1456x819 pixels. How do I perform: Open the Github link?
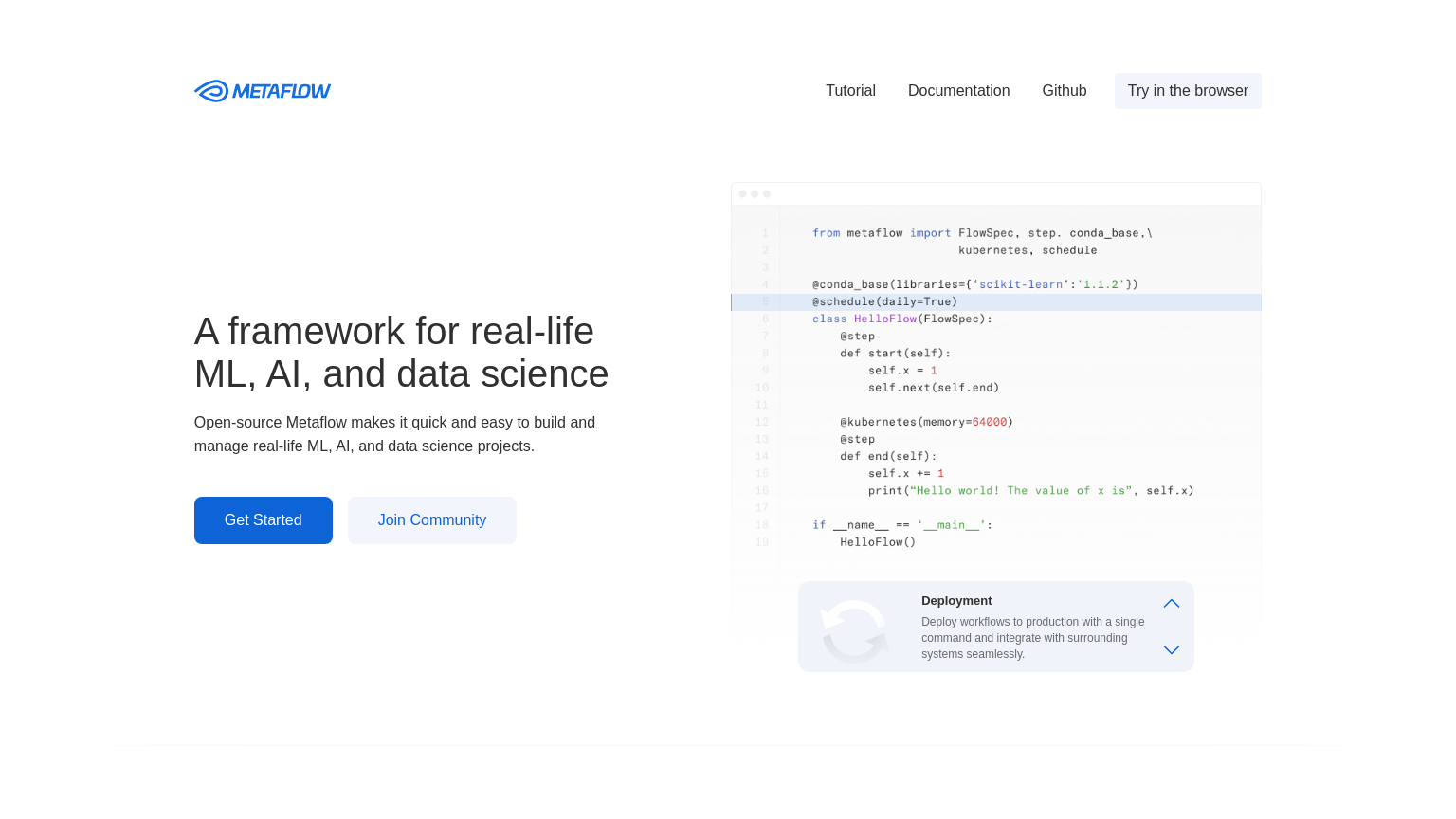point(1064,90)
